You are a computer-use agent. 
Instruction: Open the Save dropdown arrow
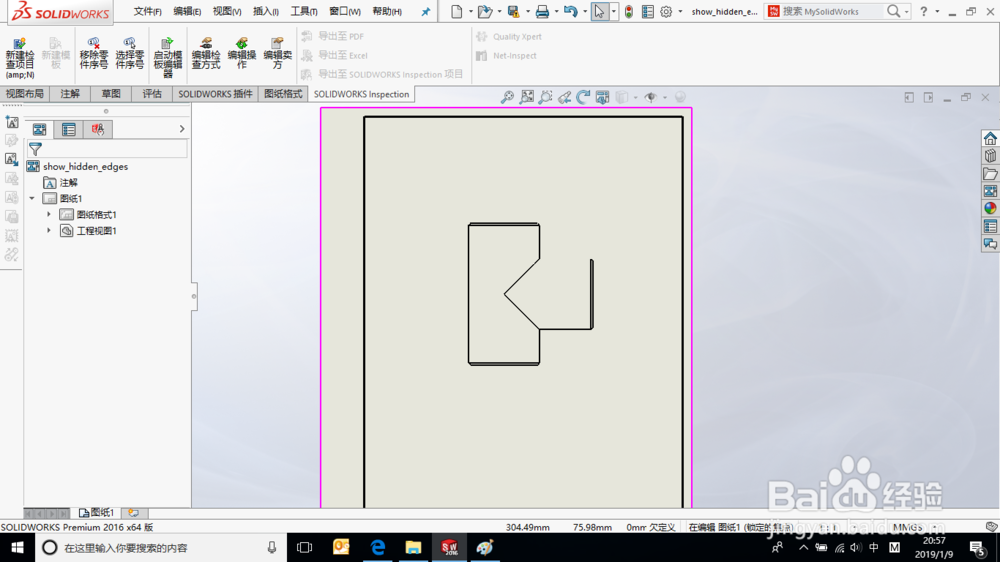527,11
